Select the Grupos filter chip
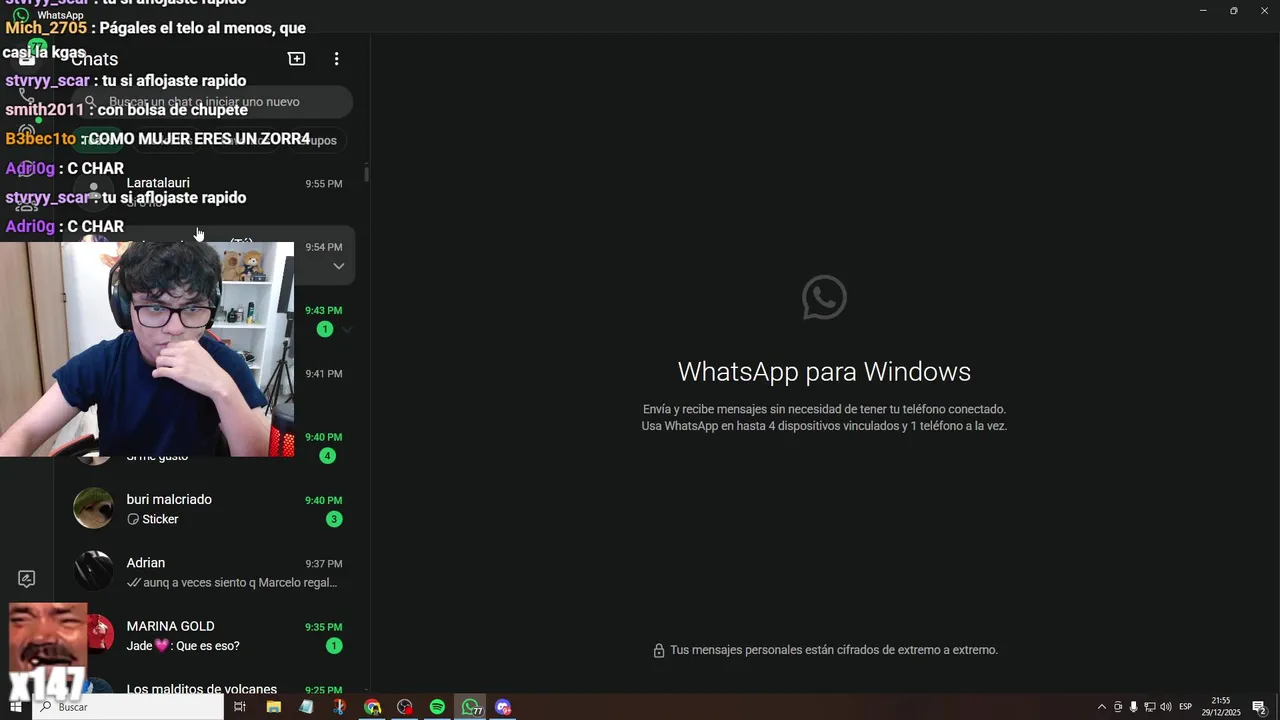Screen dimensions: 1280x720 coord(319,140)
